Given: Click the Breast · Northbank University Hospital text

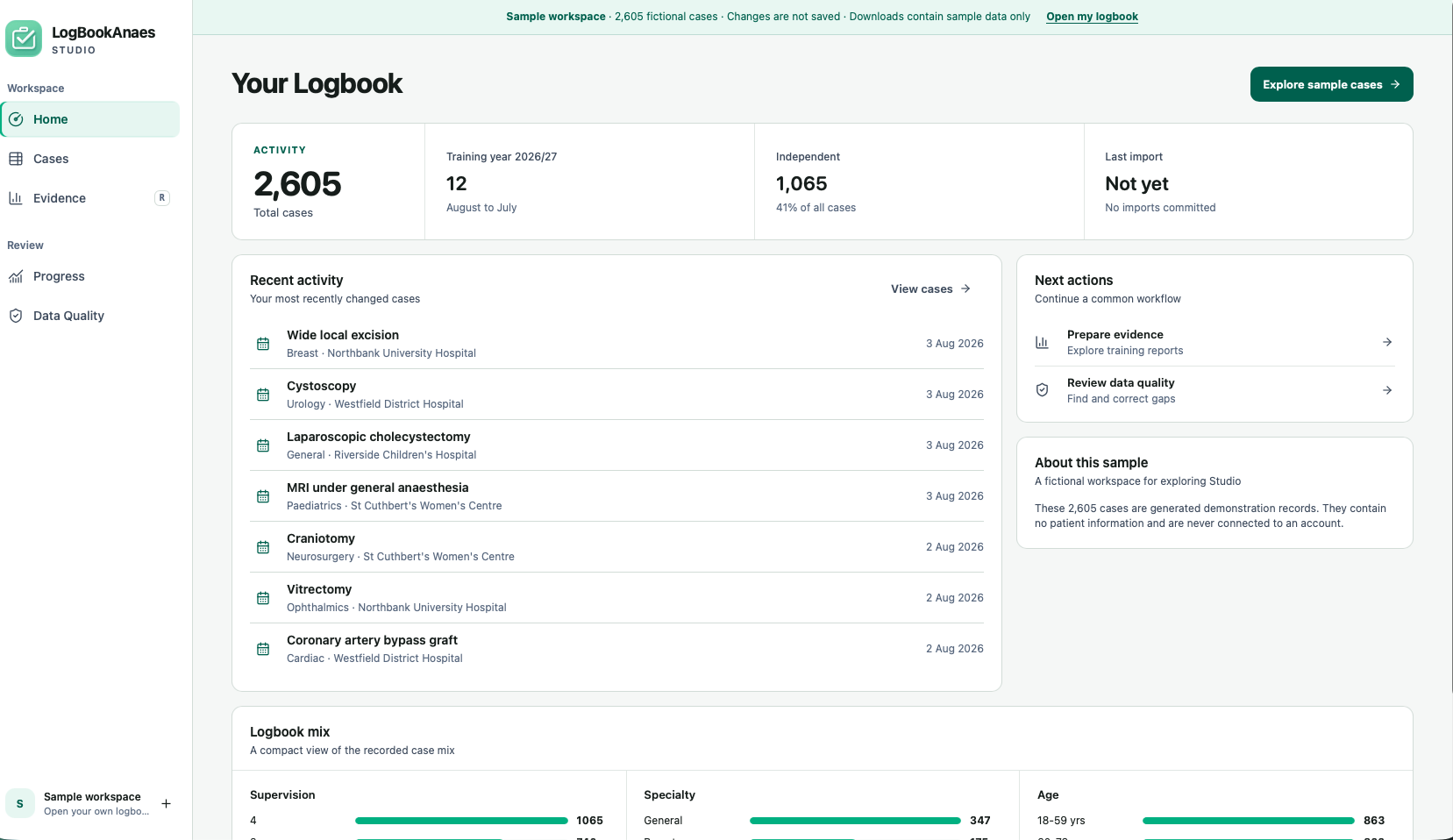Looking at the screenshot, I should [x=381, y=353].
